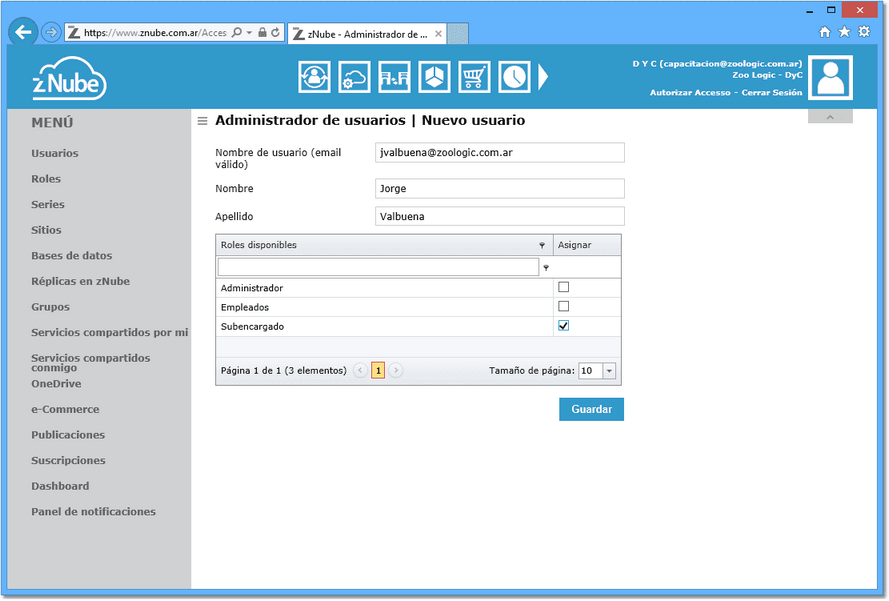
Task: Click the Cerrar Sesión link
Action: point(772,92)
